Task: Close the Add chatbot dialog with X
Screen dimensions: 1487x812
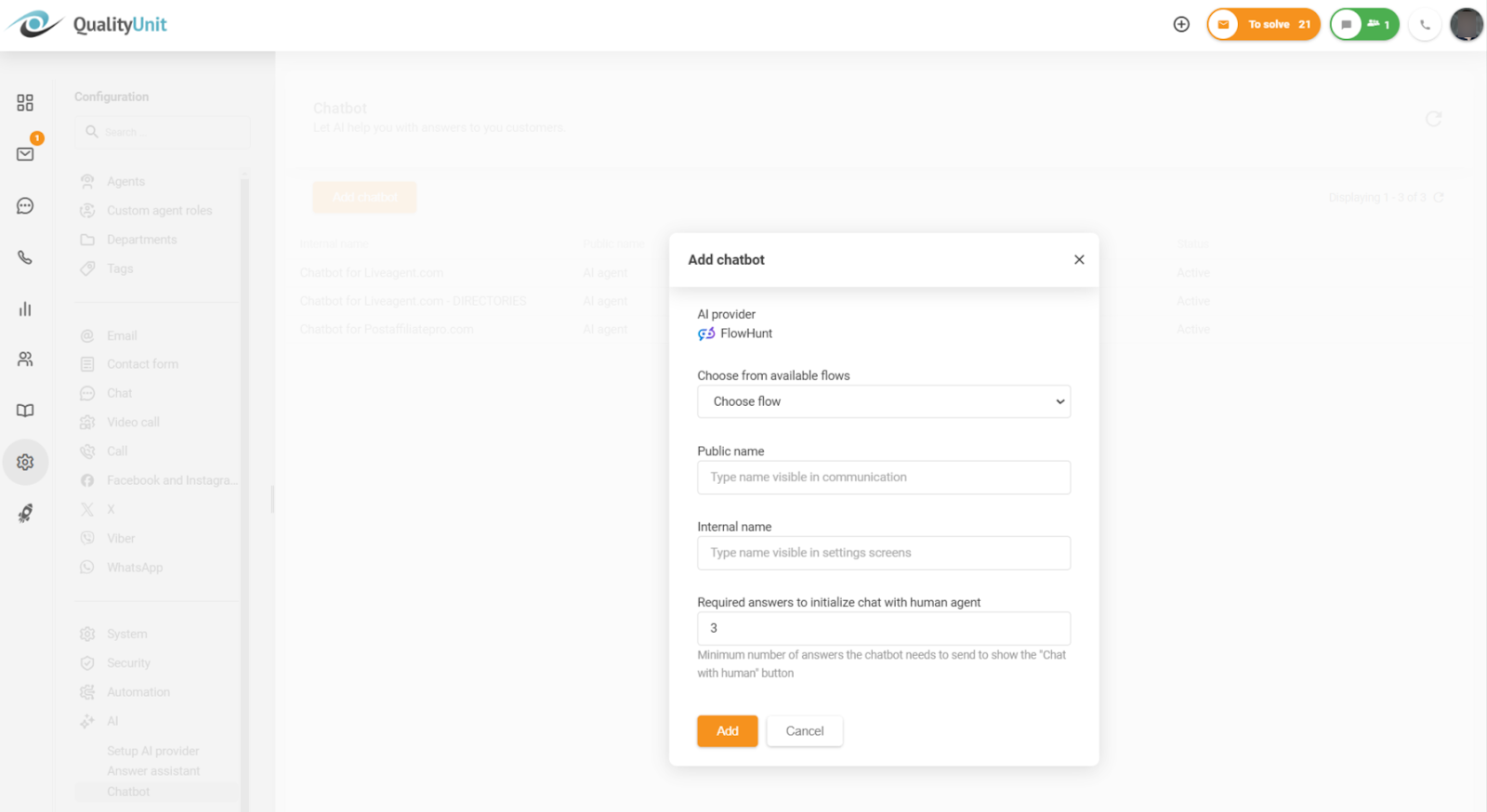Action: coord(1079,260)
